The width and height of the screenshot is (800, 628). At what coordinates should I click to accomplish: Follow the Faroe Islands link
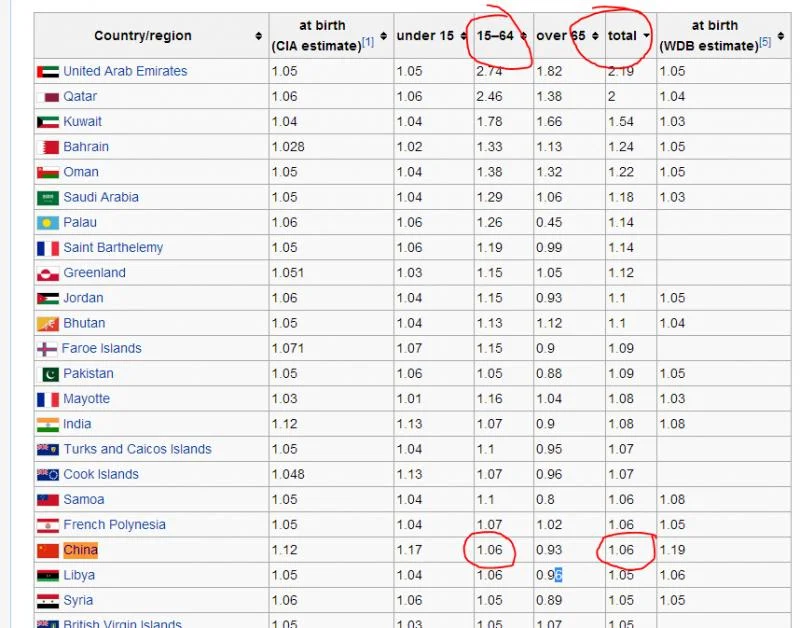point(102,348)
